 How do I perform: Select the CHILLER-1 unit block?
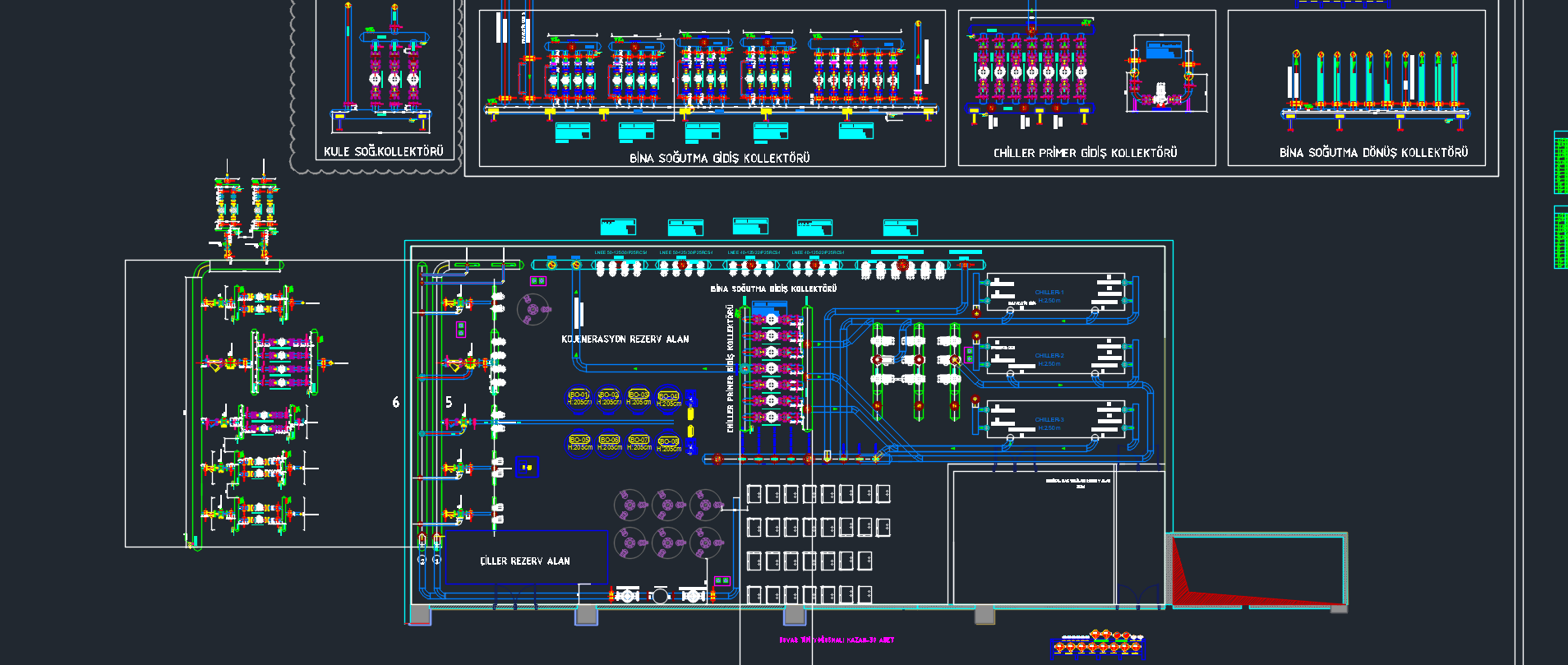pos(1055,293)
